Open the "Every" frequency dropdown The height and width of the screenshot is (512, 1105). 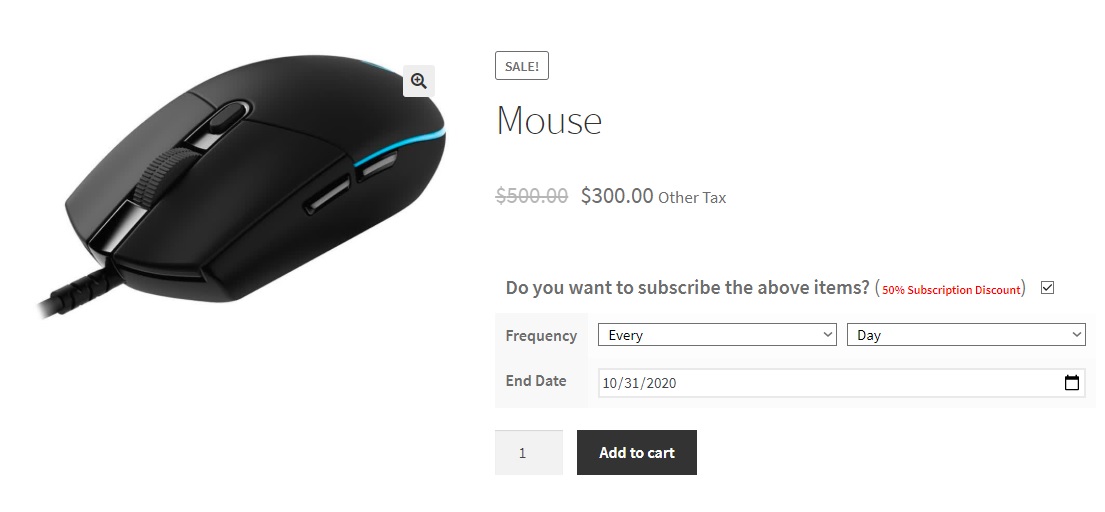point(717,335)
